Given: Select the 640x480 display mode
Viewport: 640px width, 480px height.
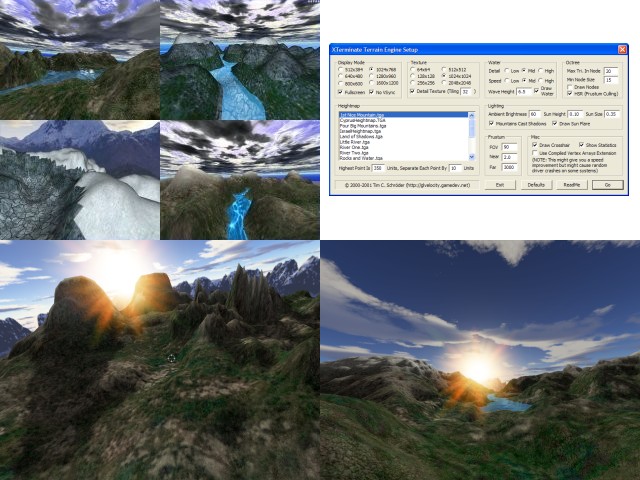Looking at the screenshot, I should pos(341,76).
